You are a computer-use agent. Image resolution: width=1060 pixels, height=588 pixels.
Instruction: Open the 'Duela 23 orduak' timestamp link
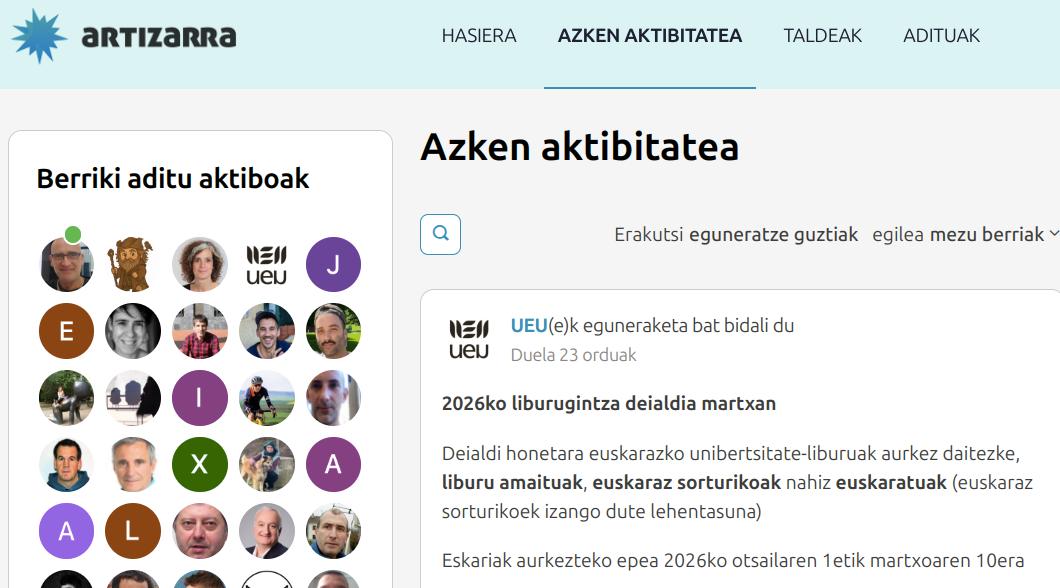(x=573, y=355)
